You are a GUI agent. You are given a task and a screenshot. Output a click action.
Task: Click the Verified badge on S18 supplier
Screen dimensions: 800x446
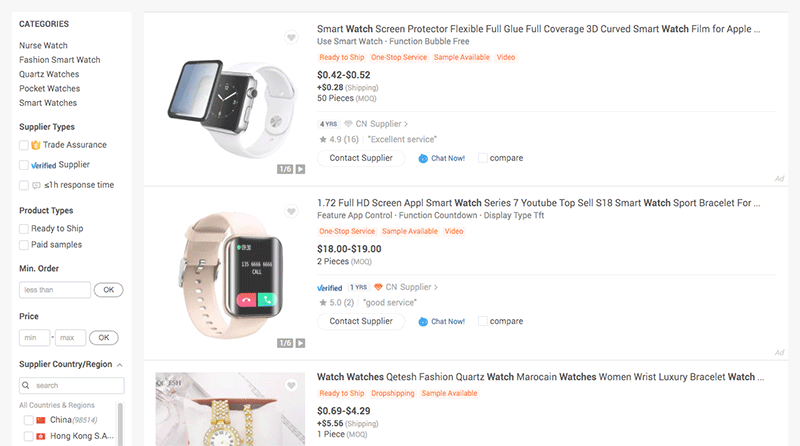(x=330, y=287)
